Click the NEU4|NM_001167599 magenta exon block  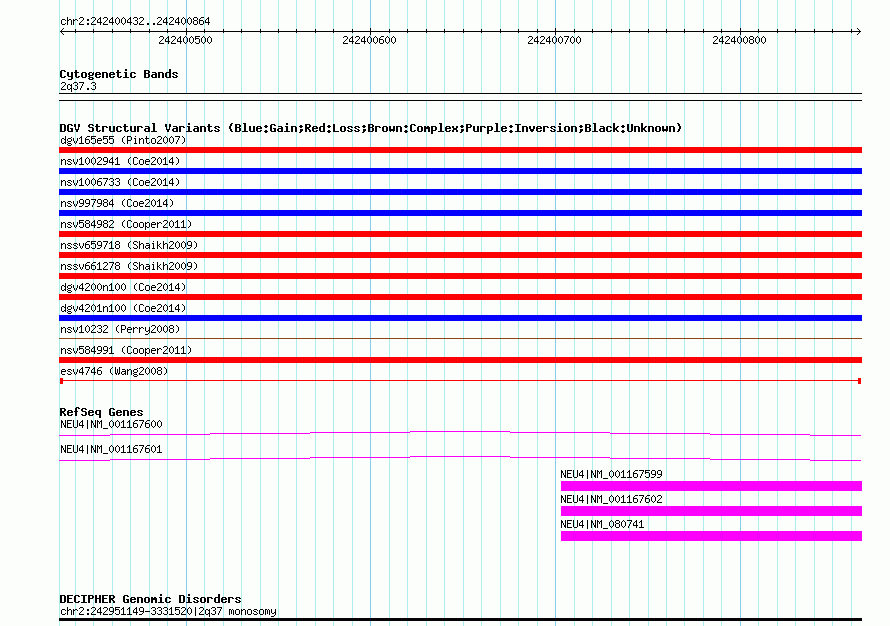tap(710, 486)
